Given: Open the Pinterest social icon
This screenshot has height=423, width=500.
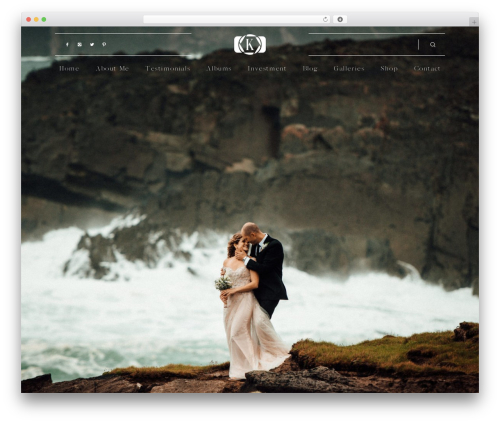Looking at the screenshot, I should (x=104, y=44).
